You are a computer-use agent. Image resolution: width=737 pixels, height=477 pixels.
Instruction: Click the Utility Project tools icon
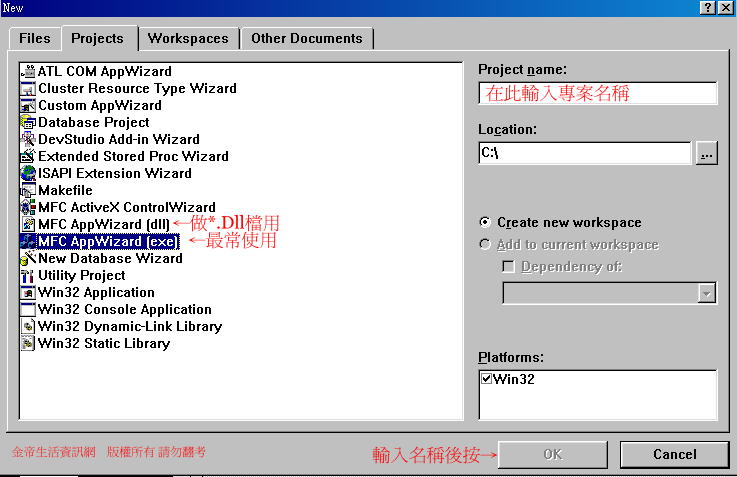pos(28,275)
